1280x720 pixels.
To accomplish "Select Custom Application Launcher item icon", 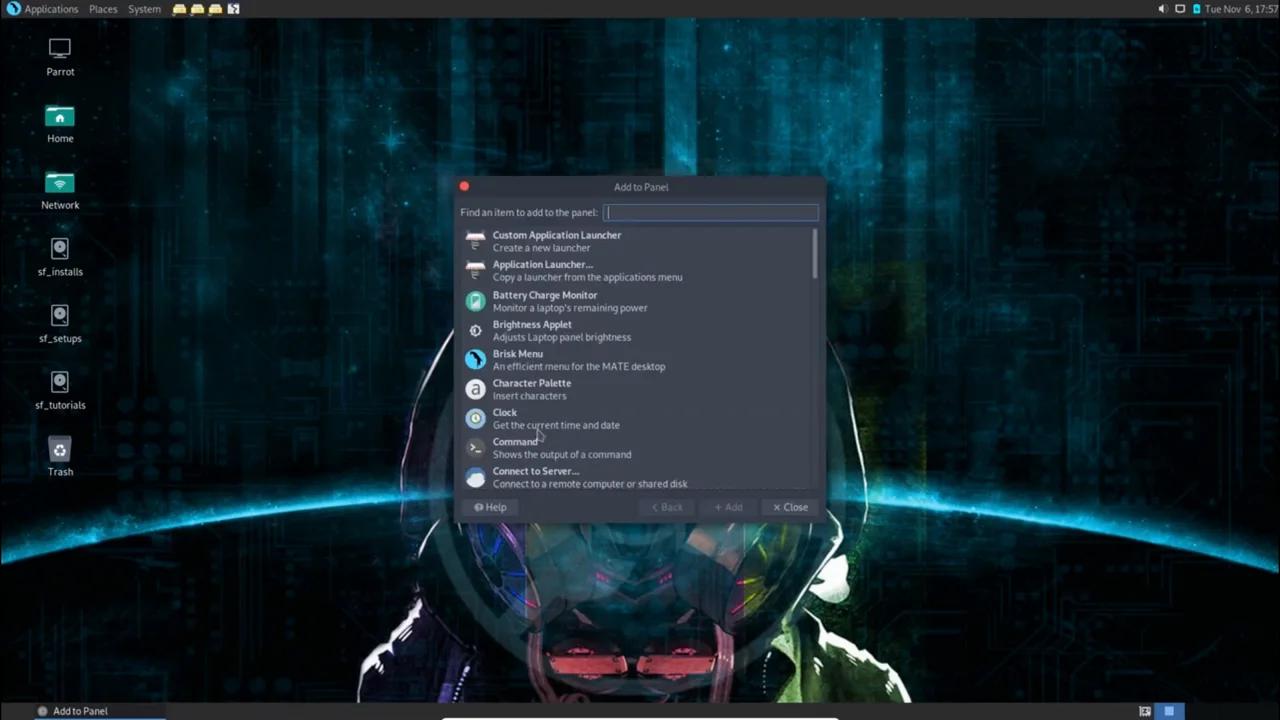I will (475, 241).
